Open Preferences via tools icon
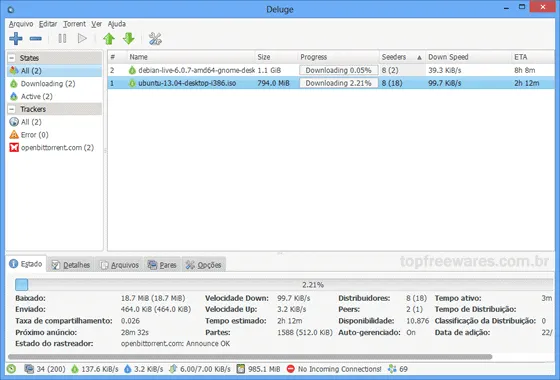560x380 pixels. pos(155,39)
